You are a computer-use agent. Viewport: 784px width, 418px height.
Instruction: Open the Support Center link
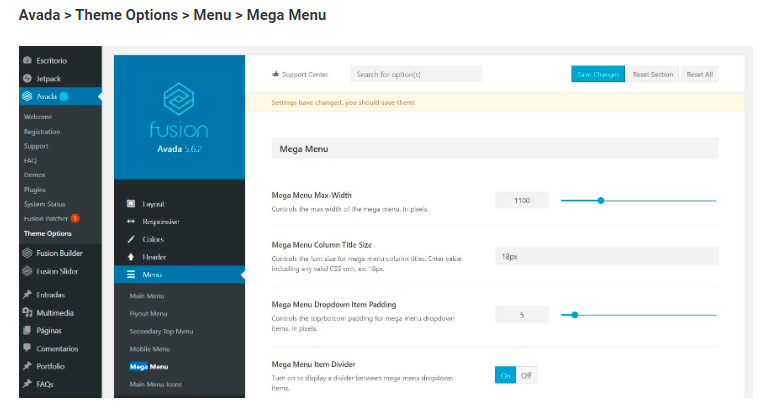pos(305,74)
